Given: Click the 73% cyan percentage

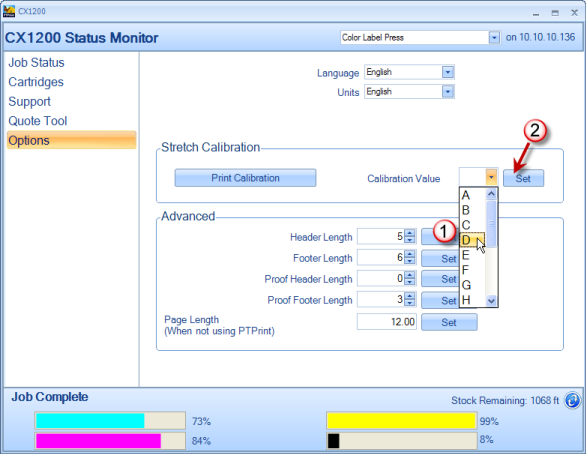Looking at the screenshot, I should pos(201,421).
